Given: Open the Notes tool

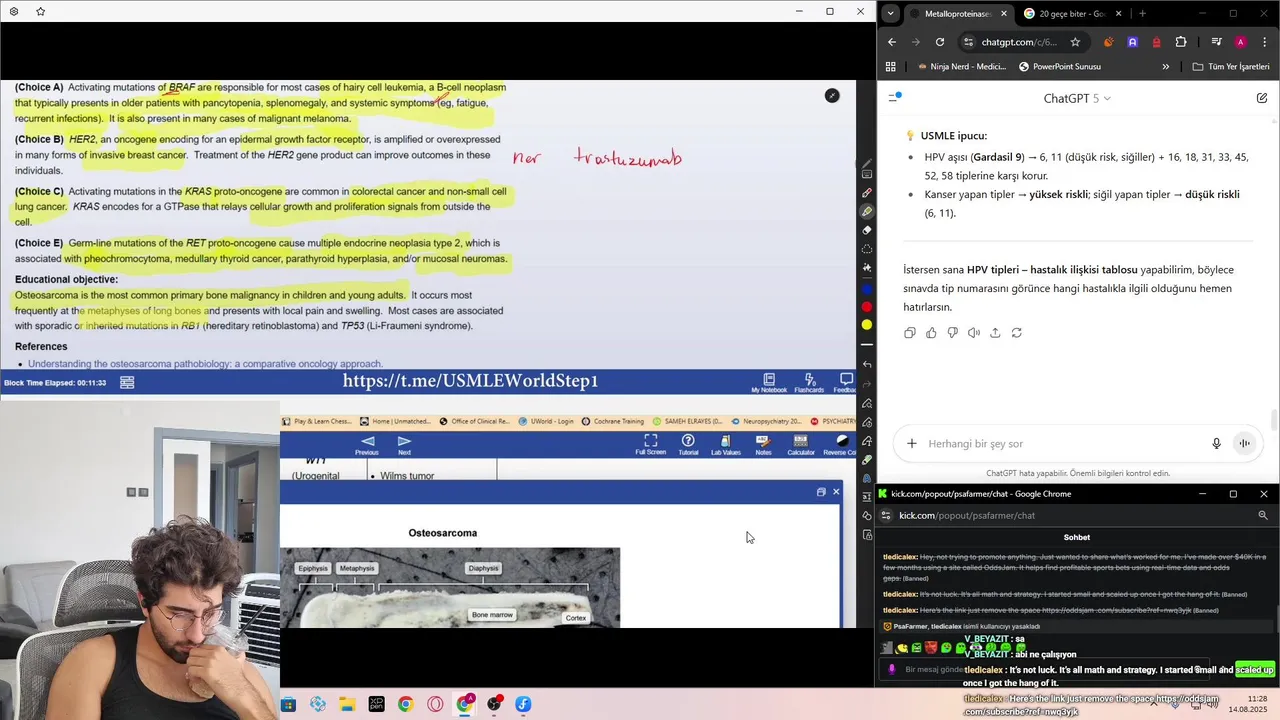Looking at the screenshot, I should pyautogui.click(x=763, y=445).
